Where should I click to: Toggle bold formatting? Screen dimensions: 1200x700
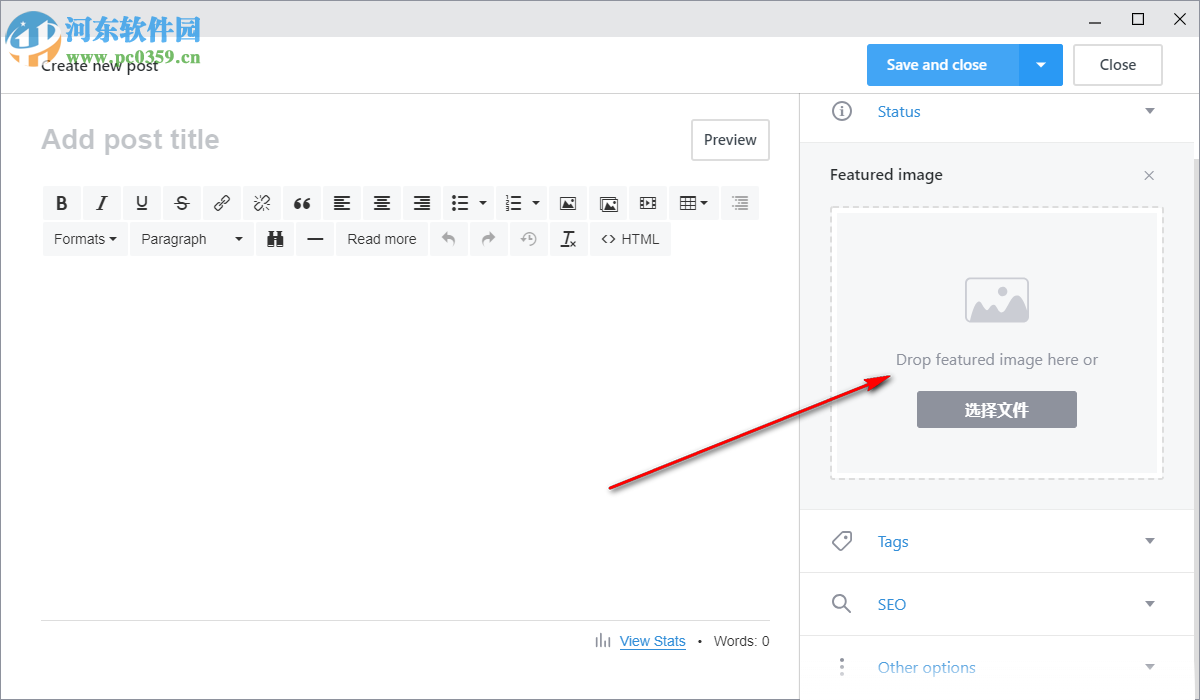click(x=62, y=203)
